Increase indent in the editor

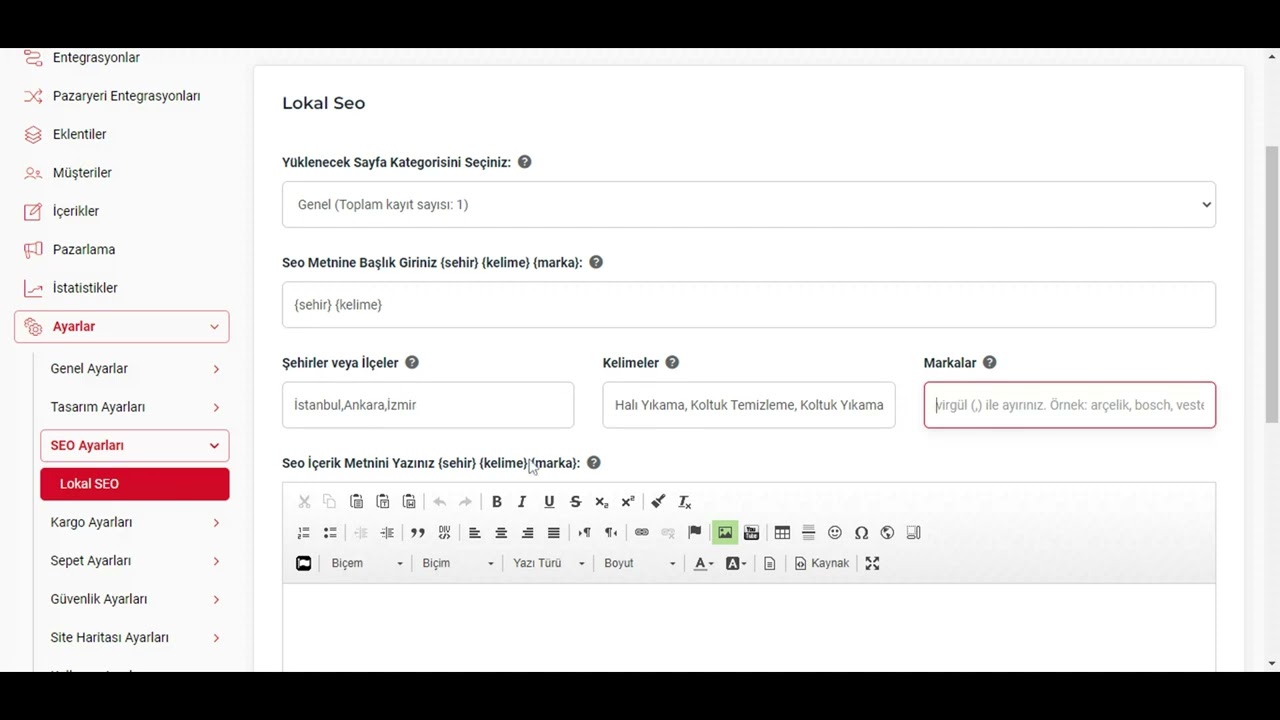click(x=387, y=533)
